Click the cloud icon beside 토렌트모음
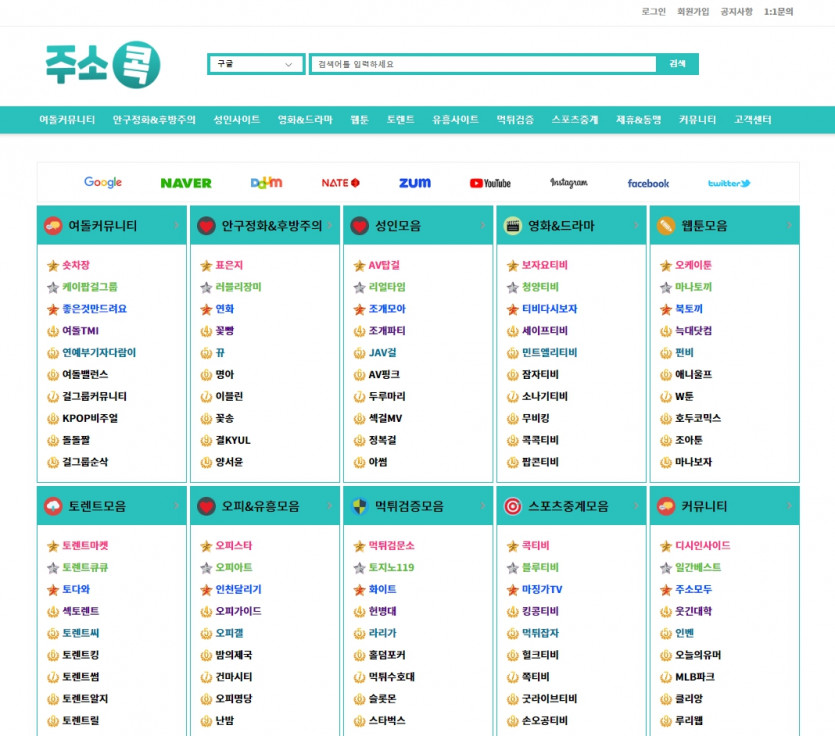The width and height of the screenshot is (835, 736). click(x=53, y=507)
